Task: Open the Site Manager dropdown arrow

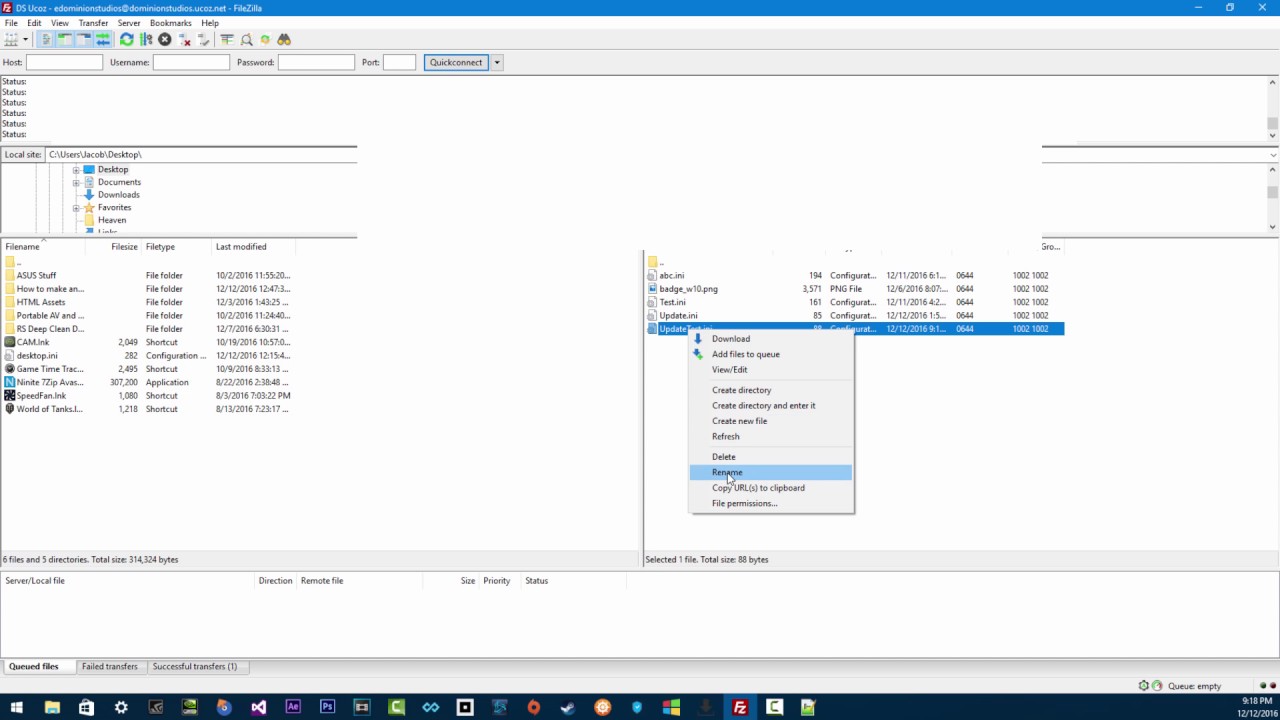Action: (25, 39)
